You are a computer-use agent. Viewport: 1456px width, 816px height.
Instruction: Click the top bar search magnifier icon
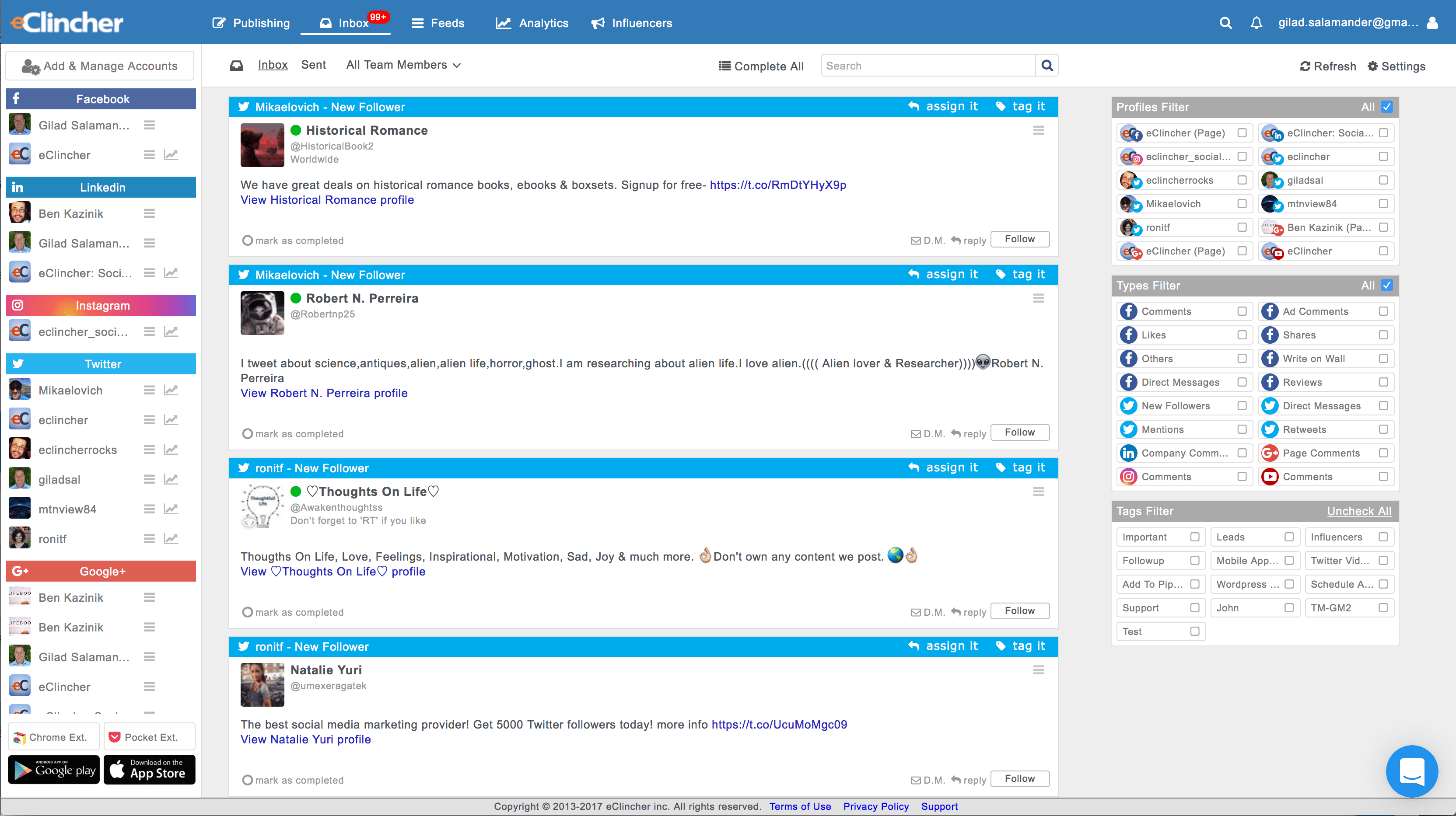pos(1225,23)
